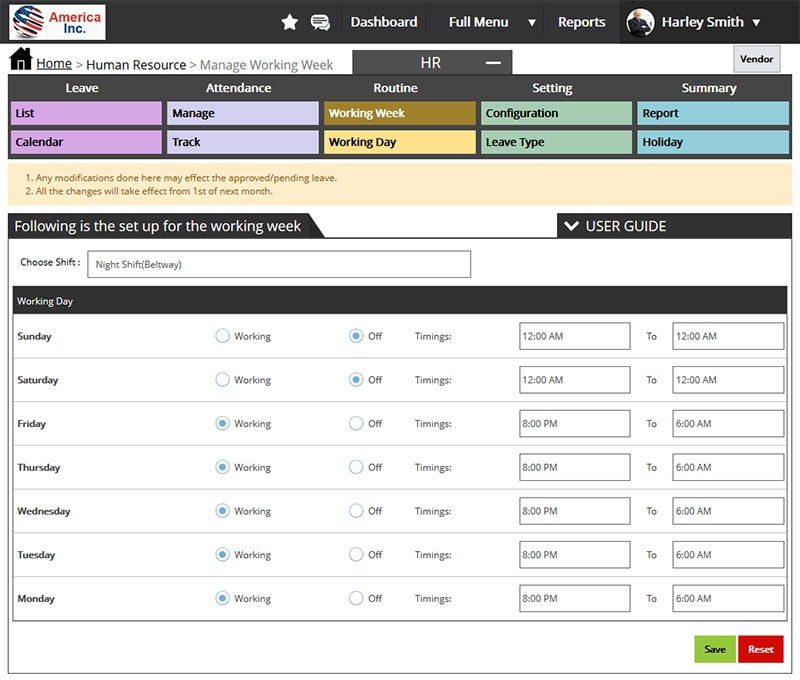800x680 pixels.
Task: Open Attendance Track tile
Action: coord(243,142)
